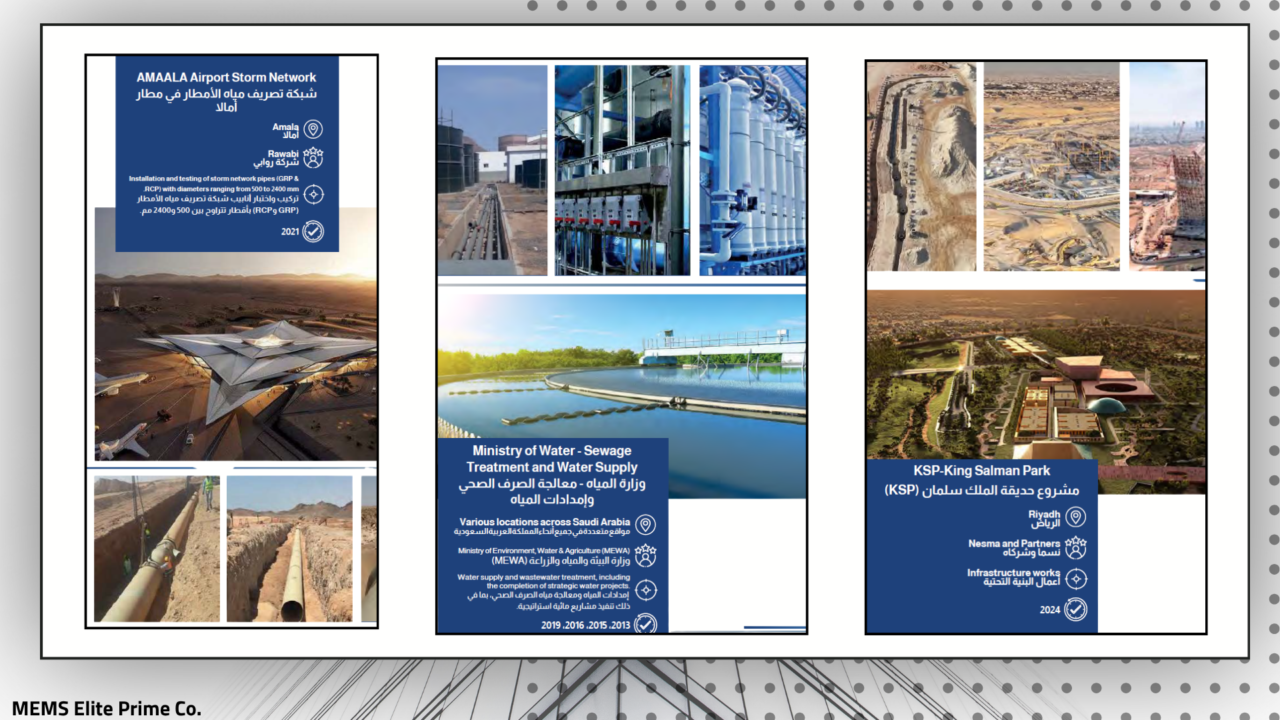Image resolution: width=1280 pixels, height=720 pixels.
Task: Click the client icon beside the MEWA ministry name
Action: tap(646, 555)
